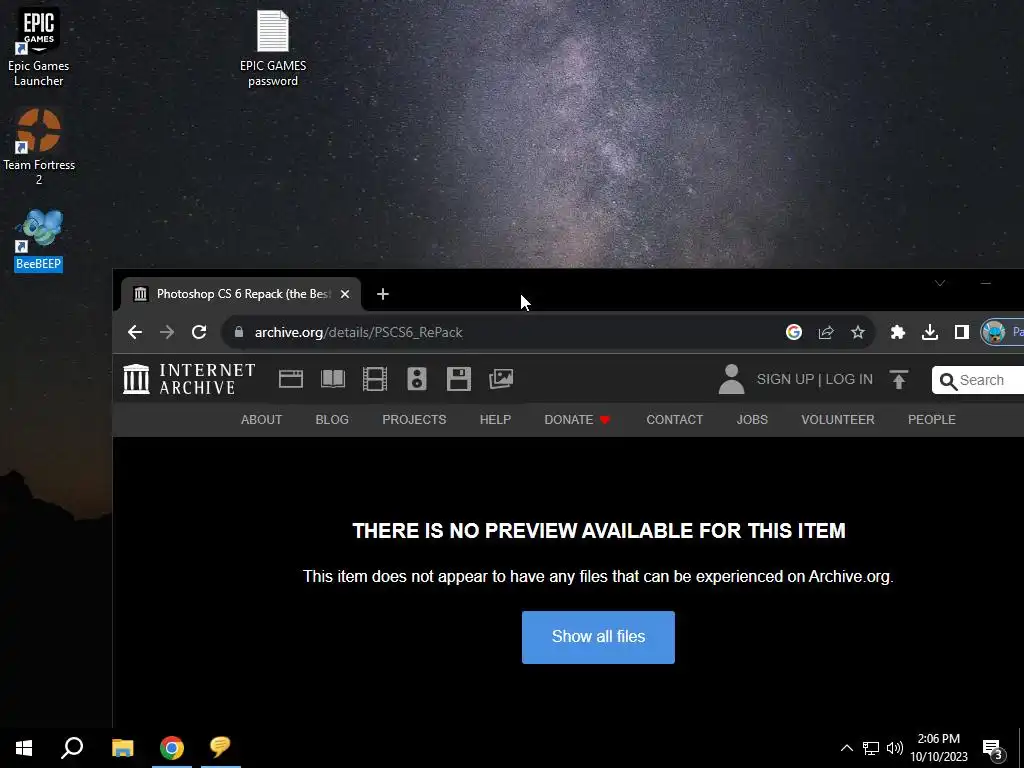This screenshot has height=768, width=1024.
Task: Go back in Chrome browser
Action: [x=135, y=332]
